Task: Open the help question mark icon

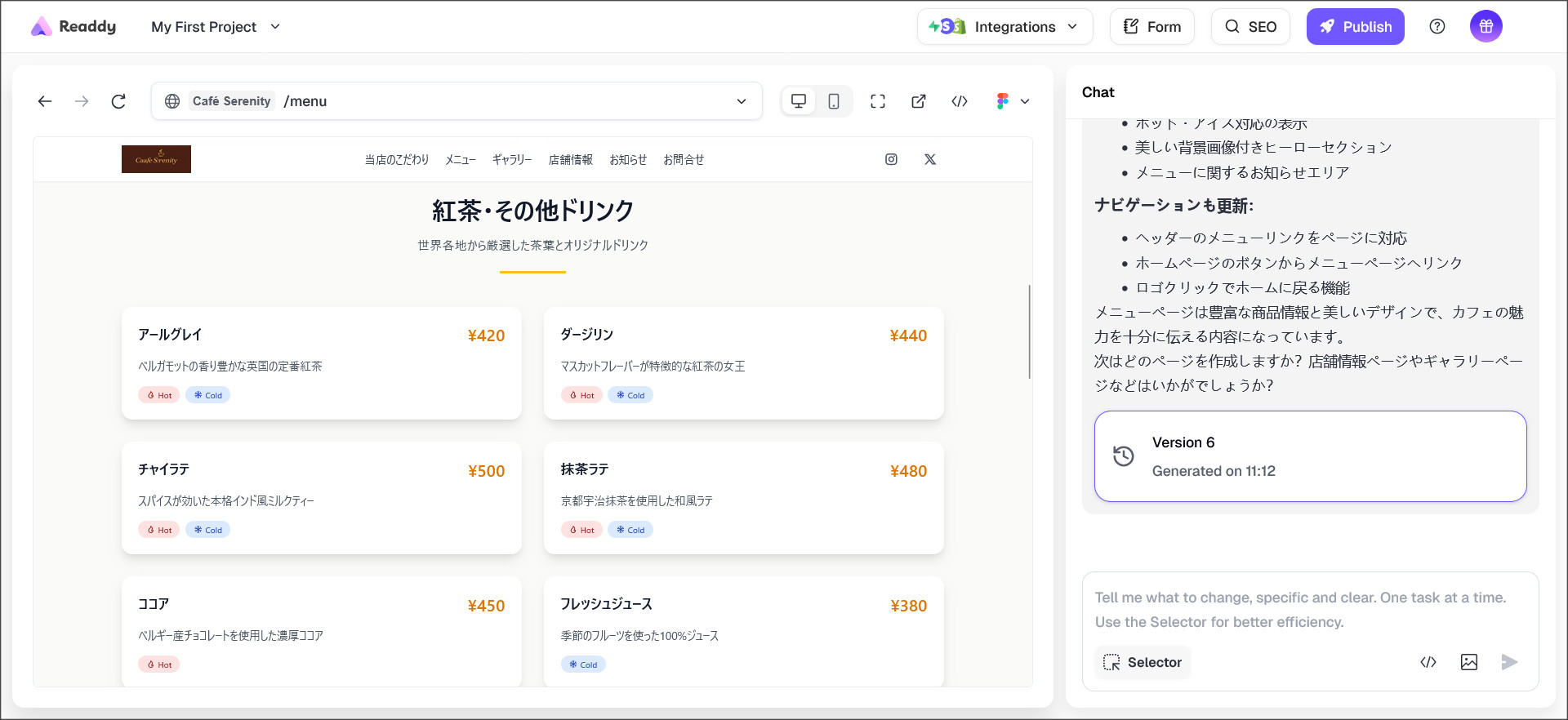Action: [1437, 27]
